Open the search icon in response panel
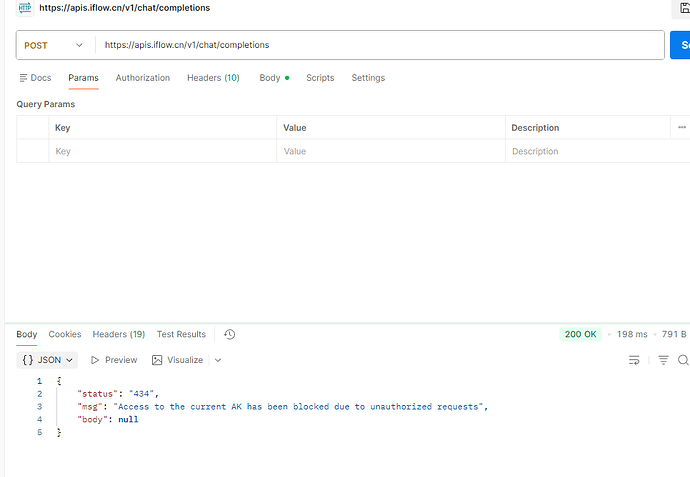Screen dimensions: 690x477 (x=683, y=360)
